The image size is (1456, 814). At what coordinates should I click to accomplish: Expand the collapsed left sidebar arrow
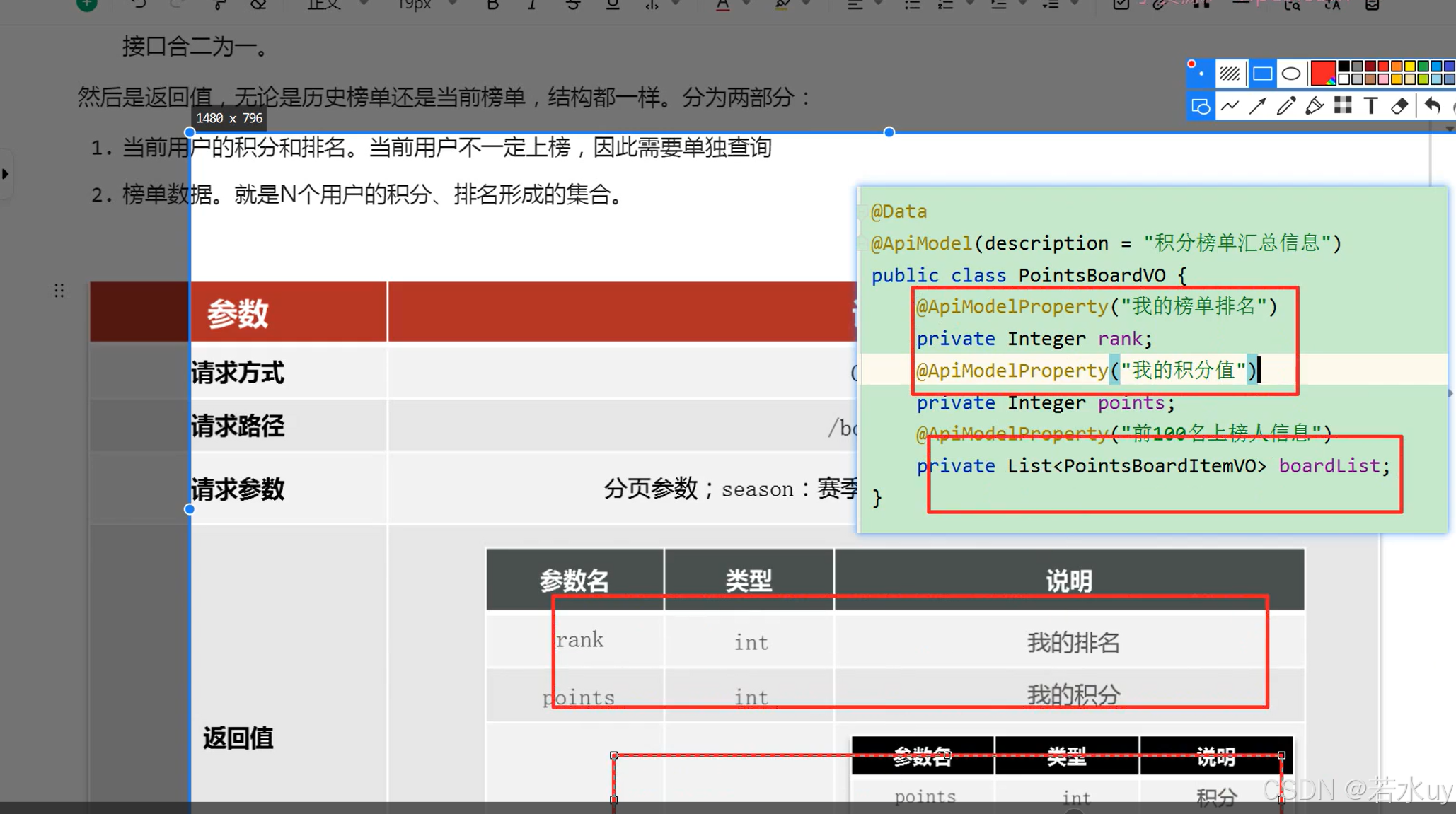pyautogui.click(x=6, y=173)
